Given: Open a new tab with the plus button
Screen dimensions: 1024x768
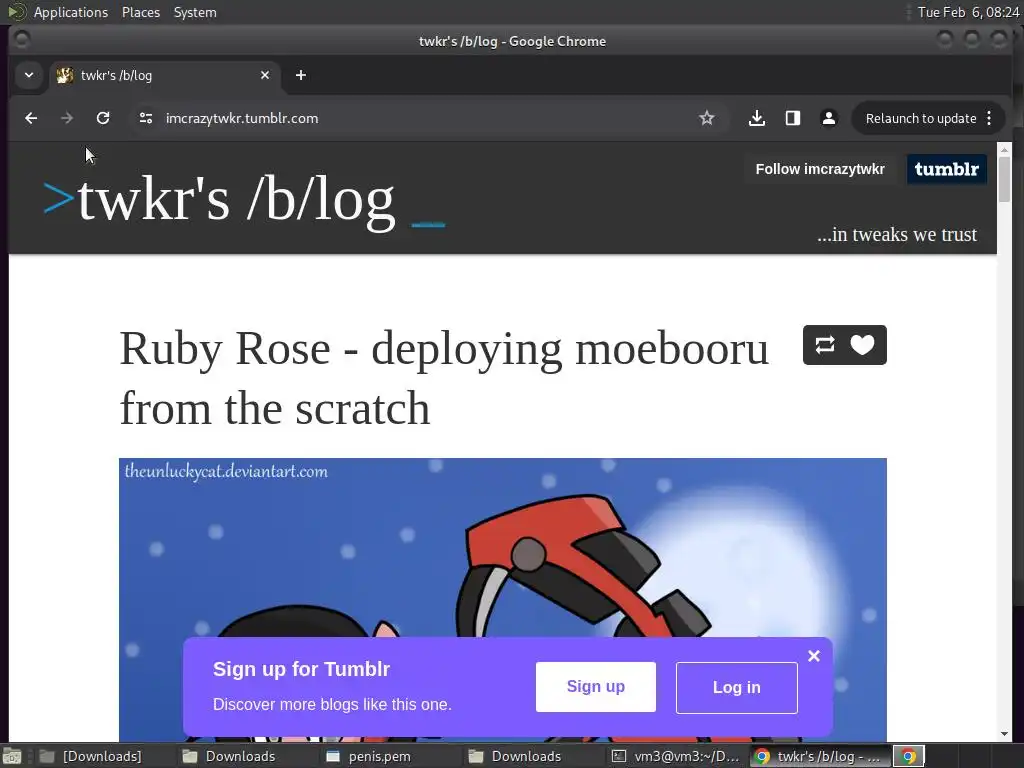Looking at the screenshot, I should [x=300, y=75].
